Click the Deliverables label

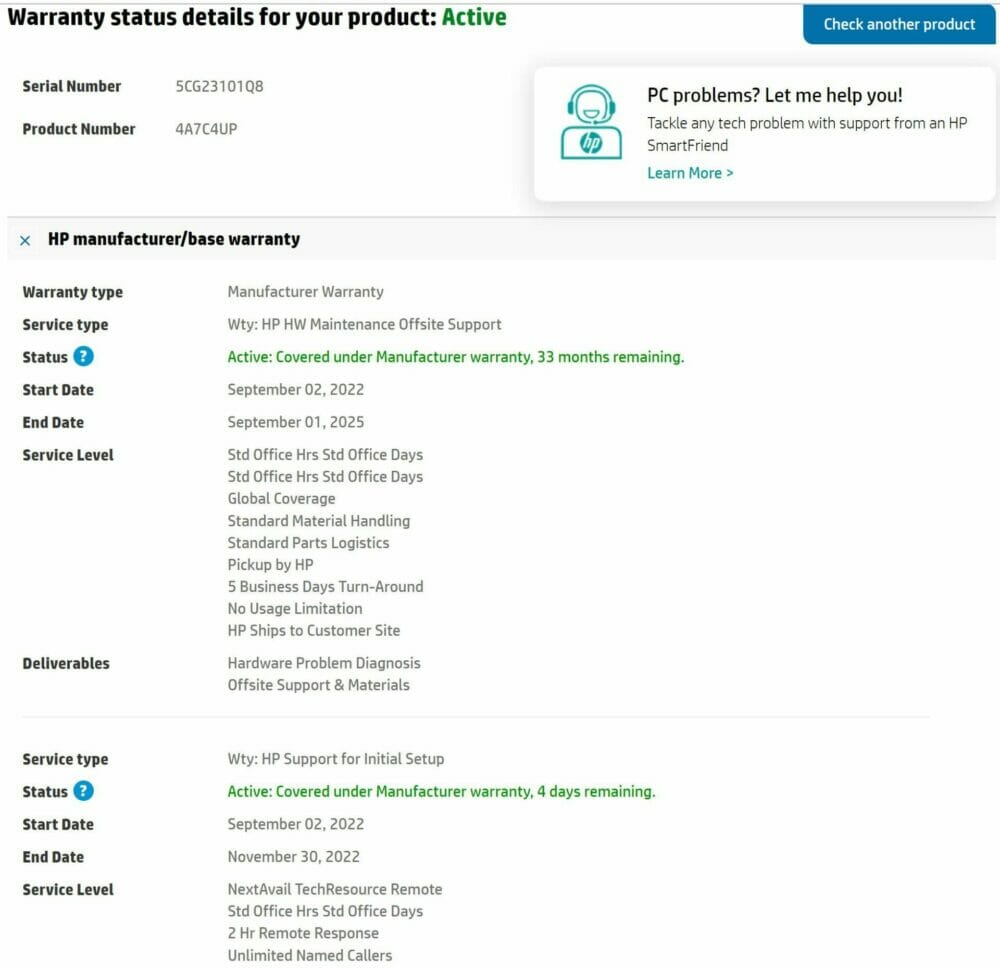tap(66, 663)
